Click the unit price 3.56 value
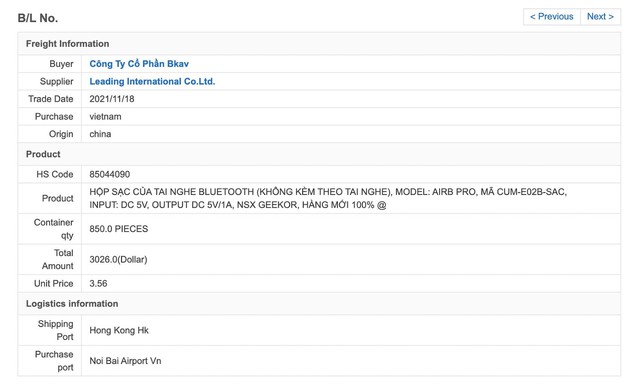Screen dimensions: 640x388 98,284
